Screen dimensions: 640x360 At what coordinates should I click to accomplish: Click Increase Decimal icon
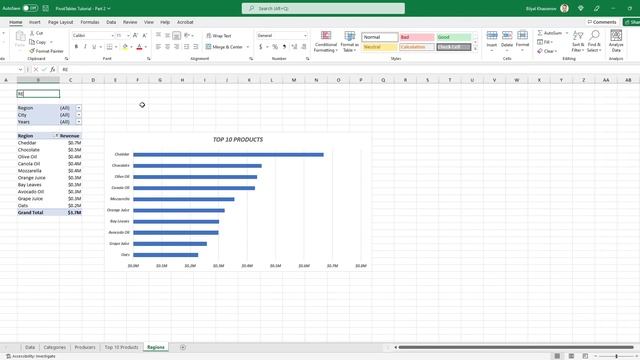[x=294, y=47]
